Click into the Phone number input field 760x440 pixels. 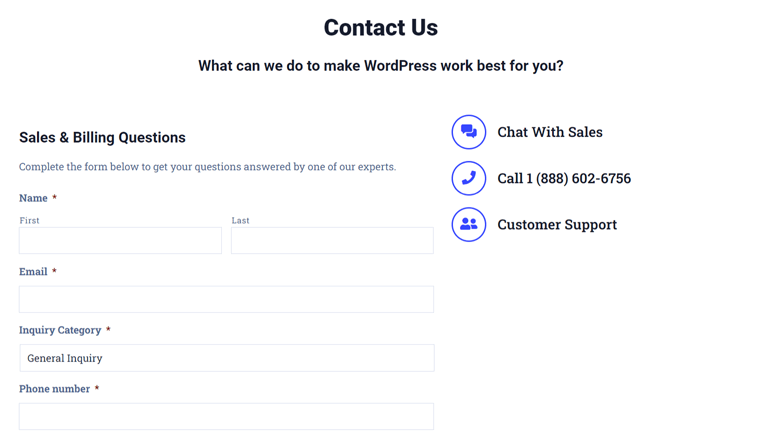(226, 416)
